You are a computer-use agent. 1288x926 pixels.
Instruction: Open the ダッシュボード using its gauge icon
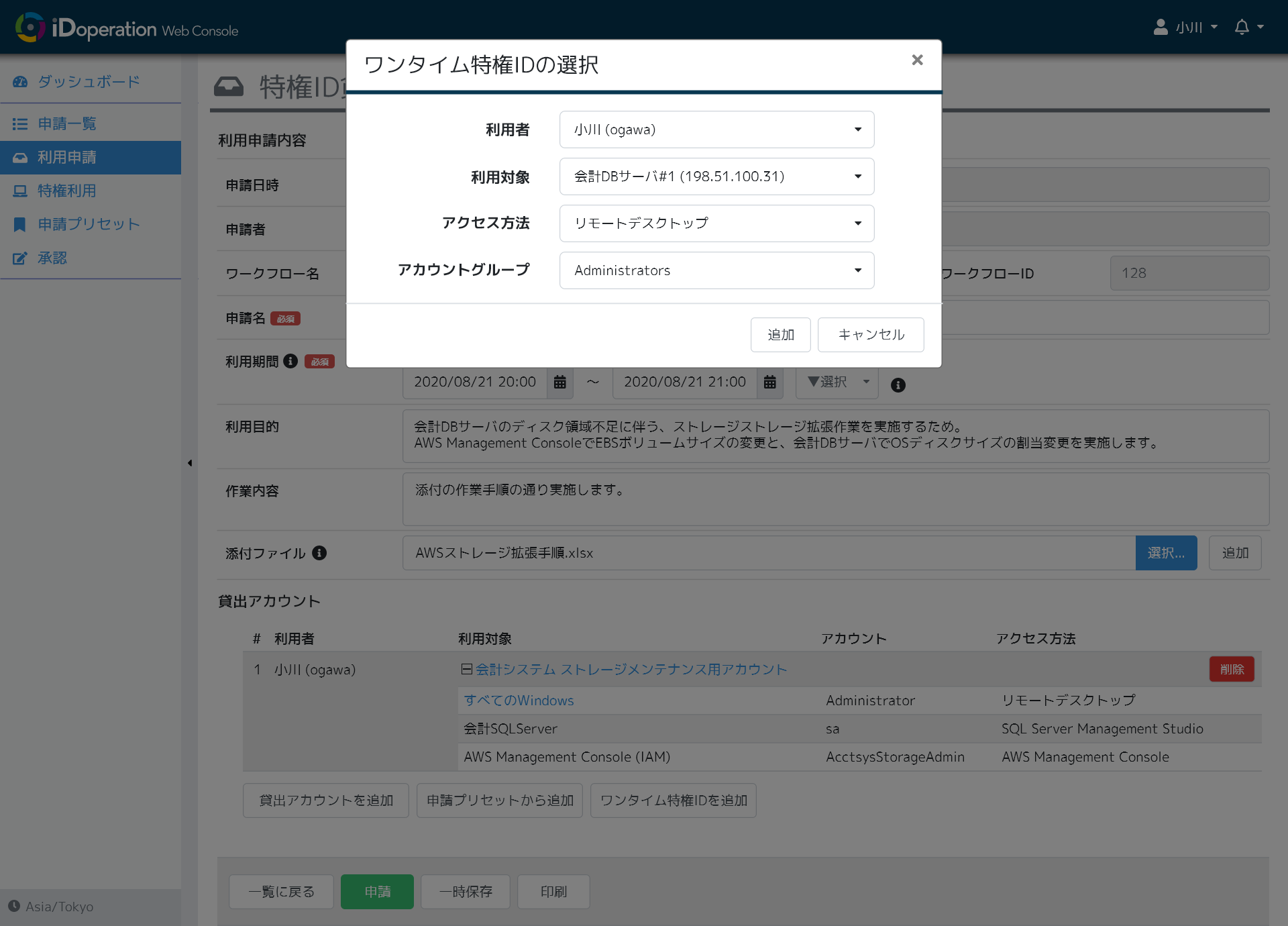tap(21, 81)
